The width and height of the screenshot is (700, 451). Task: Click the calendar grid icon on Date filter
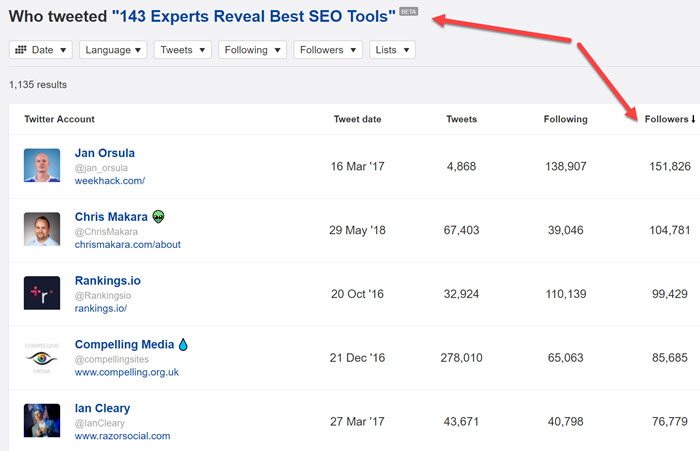click(x=21, y=49)
